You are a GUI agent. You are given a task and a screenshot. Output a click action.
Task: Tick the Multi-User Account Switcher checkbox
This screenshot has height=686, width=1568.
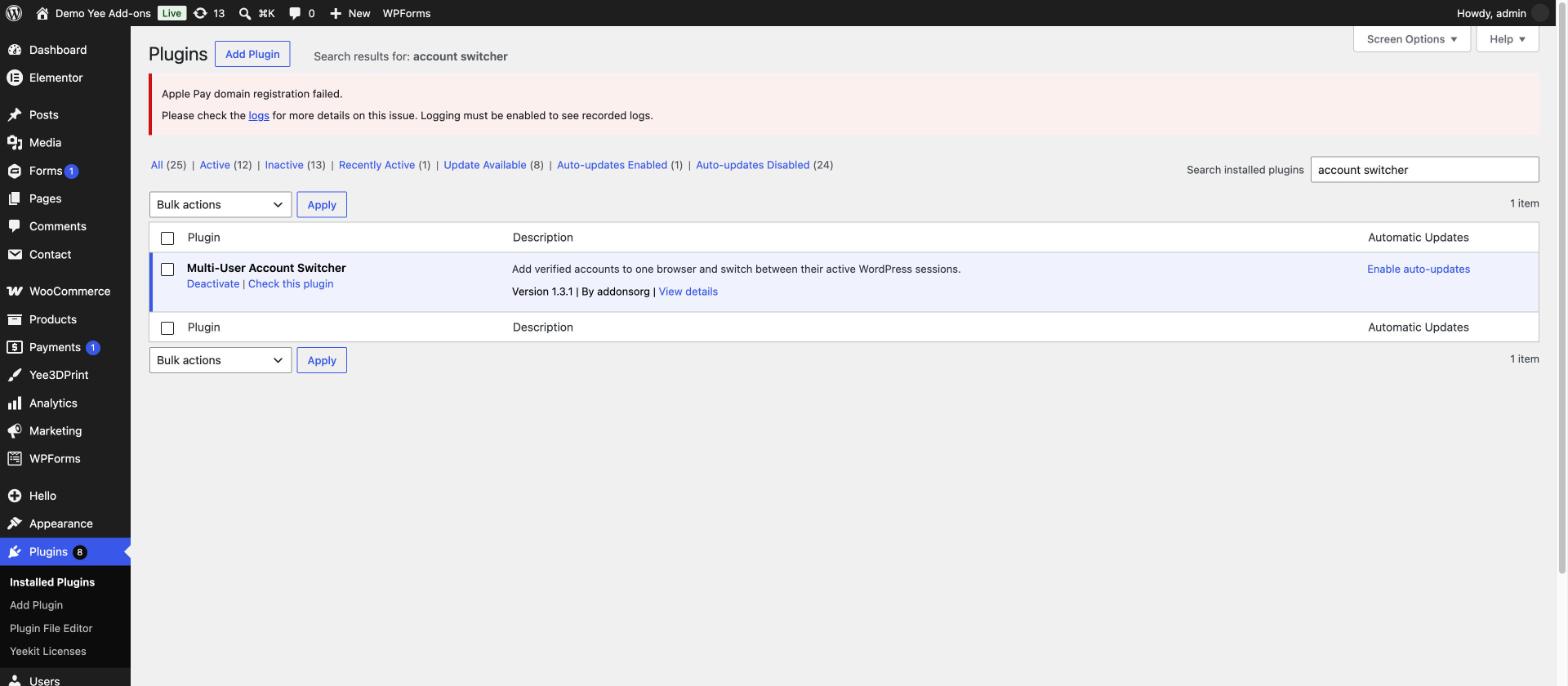coord(168,269)
